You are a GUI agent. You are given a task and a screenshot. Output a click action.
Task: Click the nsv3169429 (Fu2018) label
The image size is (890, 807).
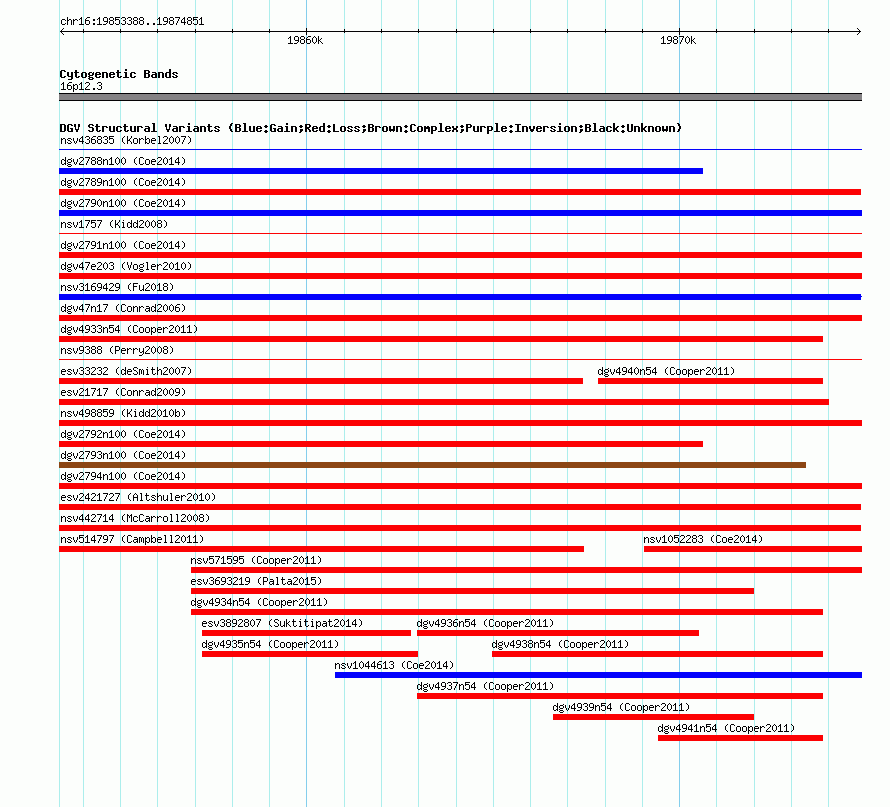pyautogui.click(x=117, y=287)
